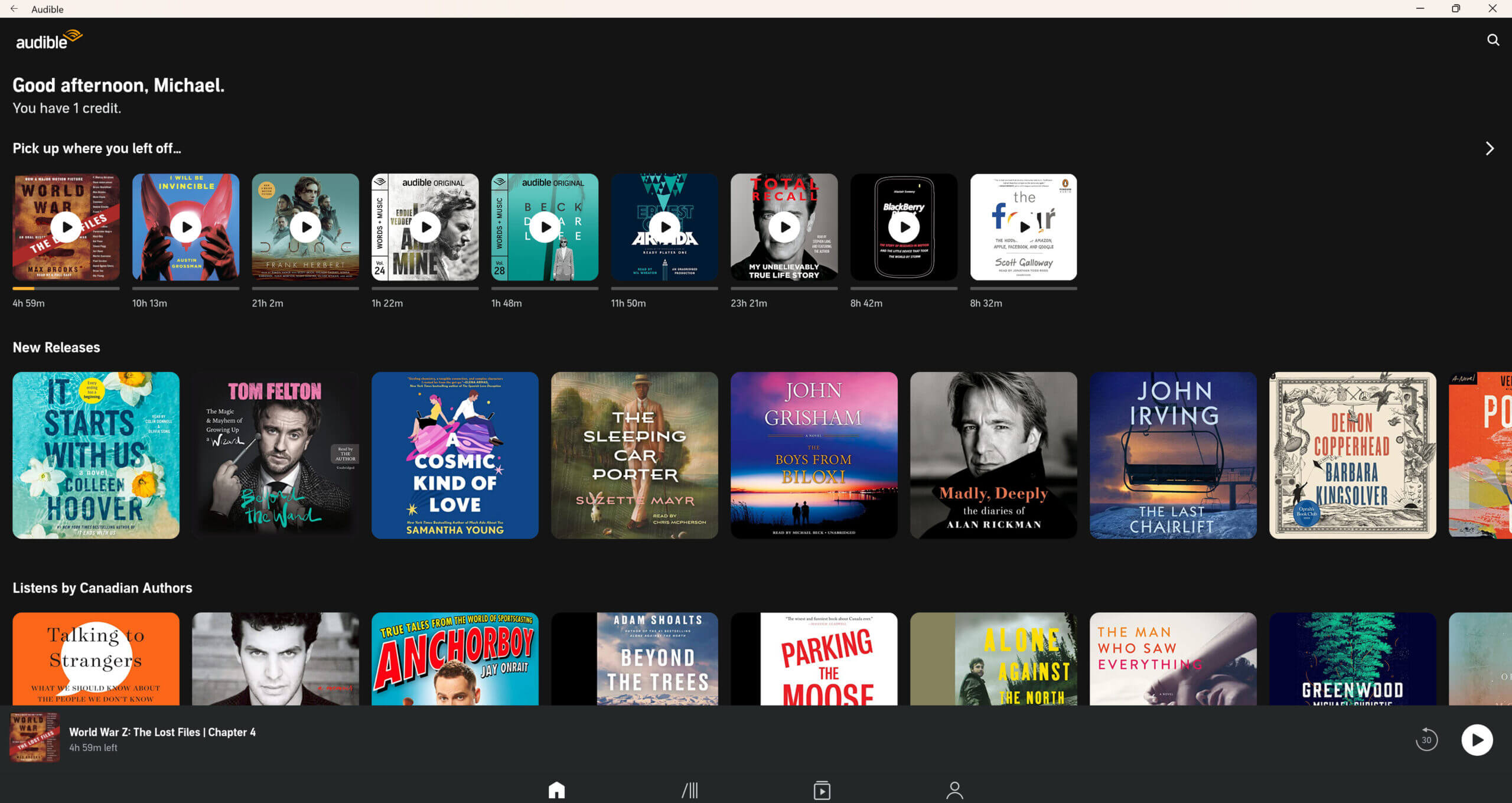Image resolution: width=1512 pixels, height=803 pixels.
Task: Open the Home tab in bottom navigation
Action: pyautogui.click(x=556, y=789)
